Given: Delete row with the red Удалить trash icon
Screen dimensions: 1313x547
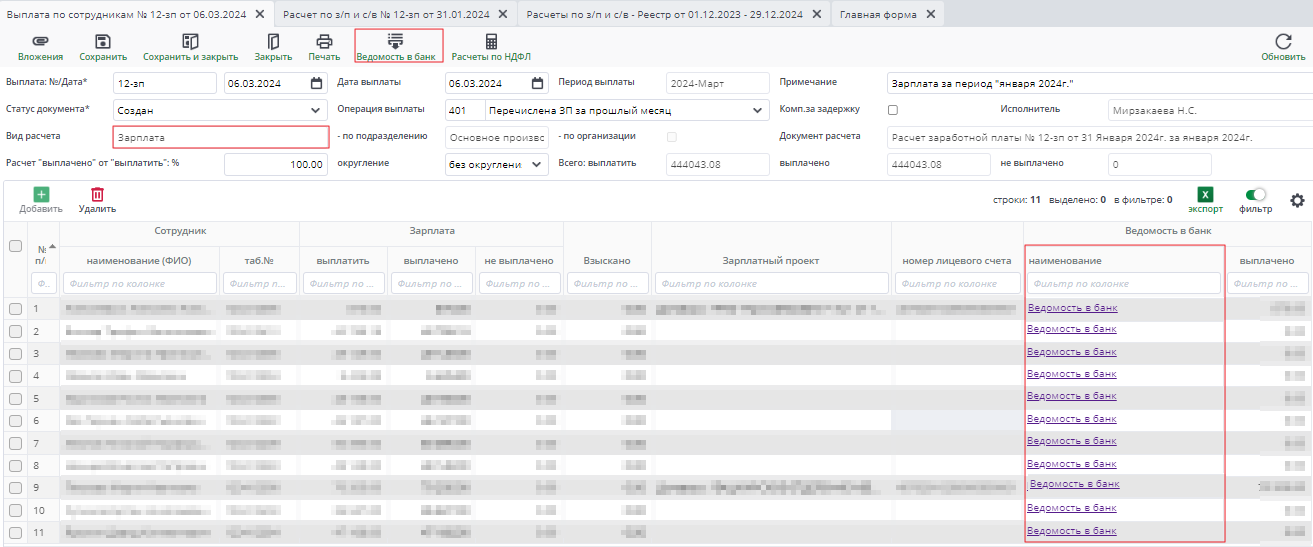Looking at the screenshot, I should coord(97,195).
